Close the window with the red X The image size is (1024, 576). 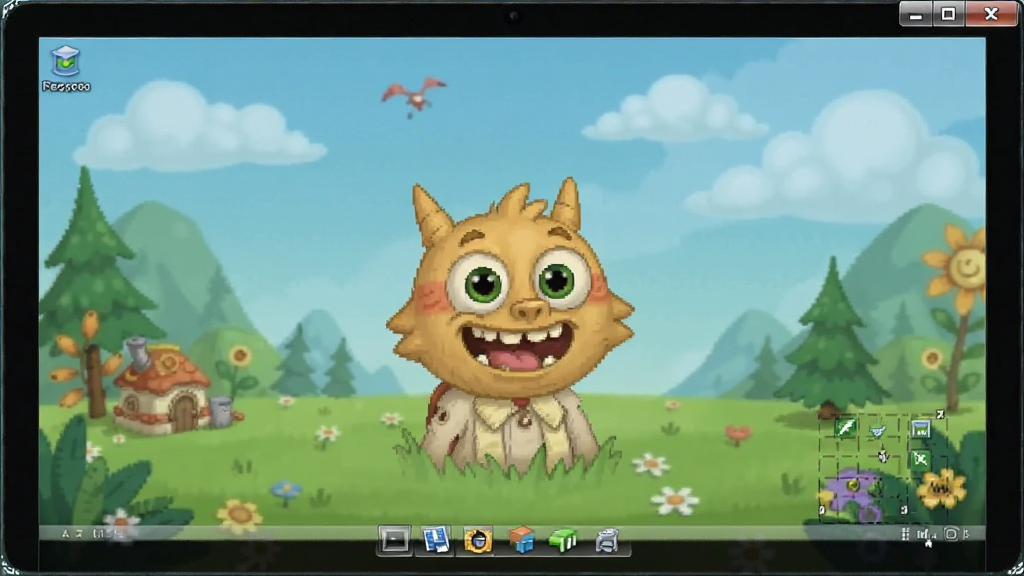click(991, 14)
